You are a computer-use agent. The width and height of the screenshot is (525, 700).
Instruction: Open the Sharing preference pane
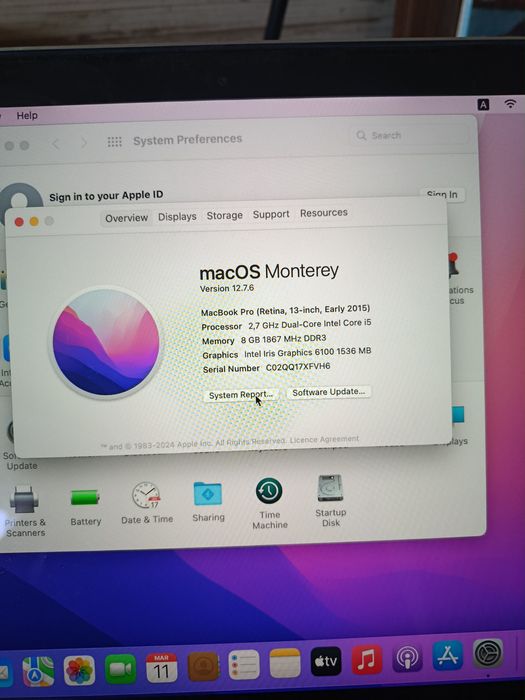pyautogui.click(x=208, y=502)
